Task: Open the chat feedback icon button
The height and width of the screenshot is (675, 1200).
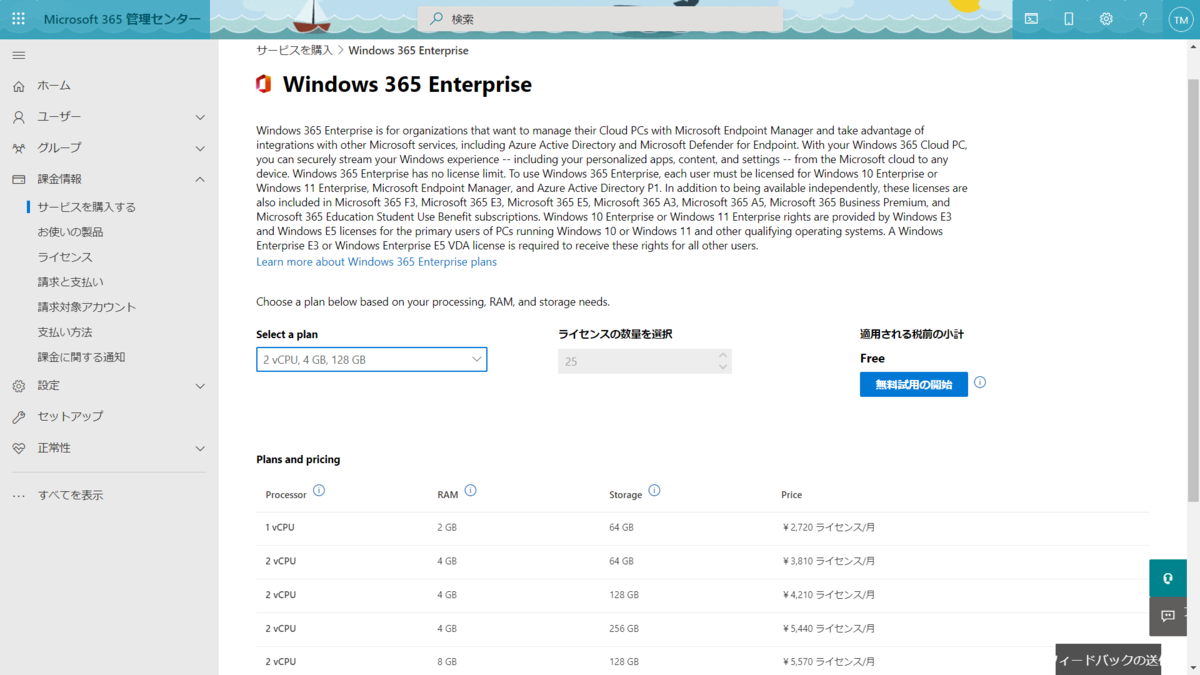Action: click(1168, 616)
